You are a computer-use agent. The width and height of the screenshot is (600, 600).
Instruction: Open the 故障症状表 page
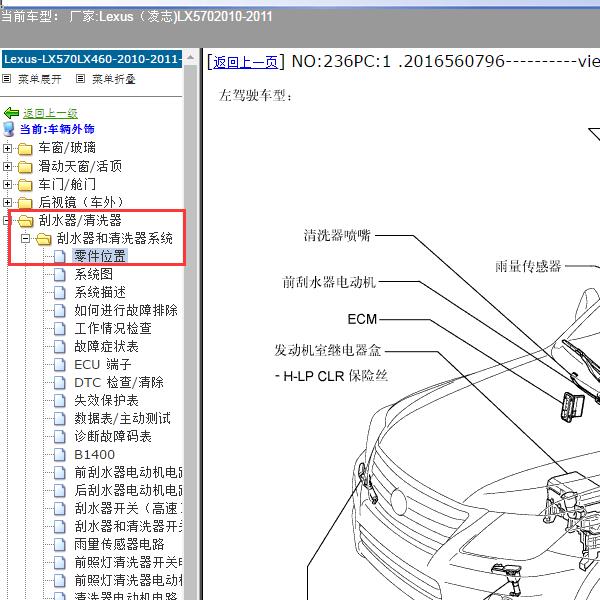click(106, 346)
